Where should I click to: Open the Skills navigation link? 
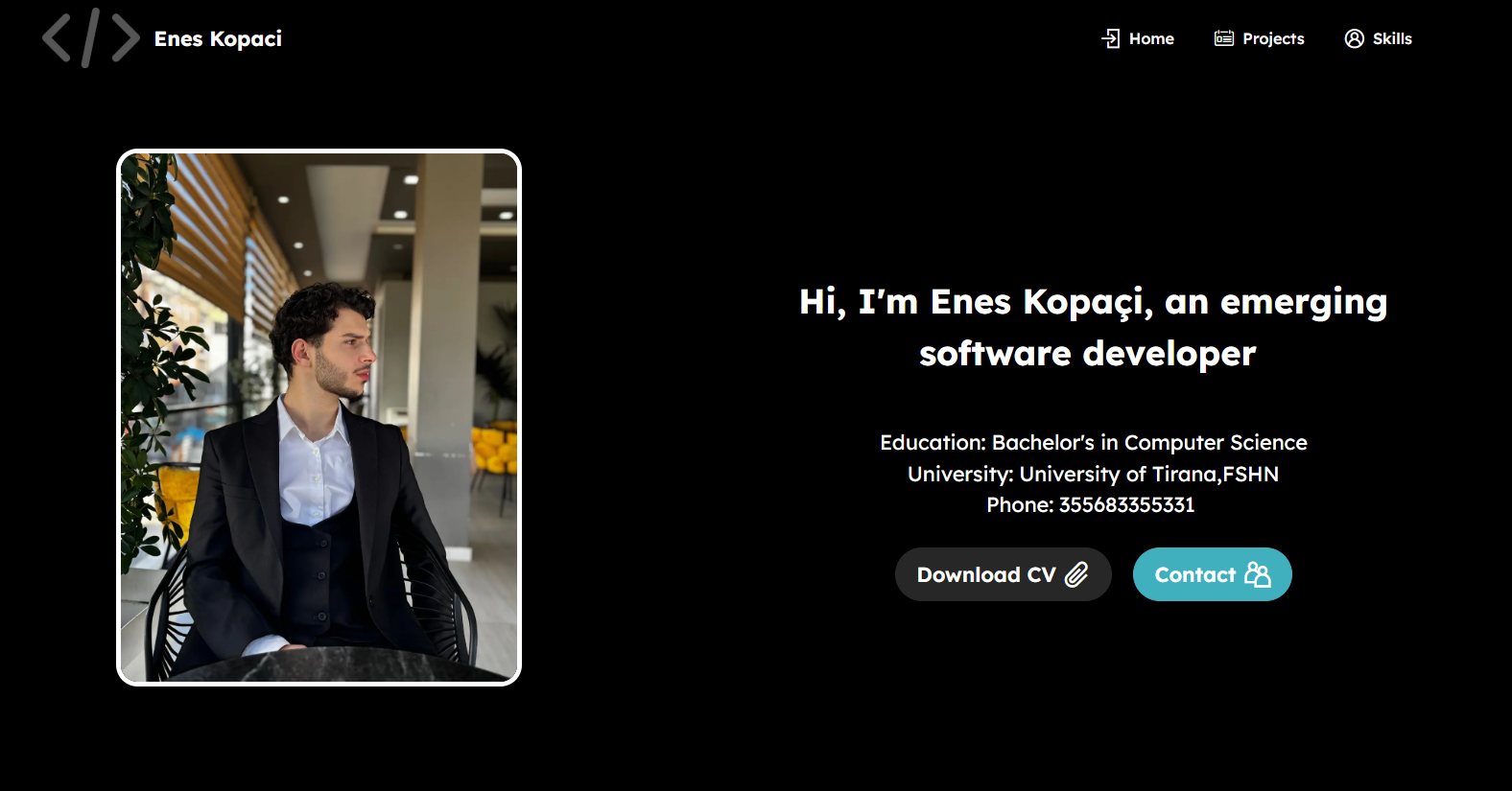click(x=1391, y=38)
